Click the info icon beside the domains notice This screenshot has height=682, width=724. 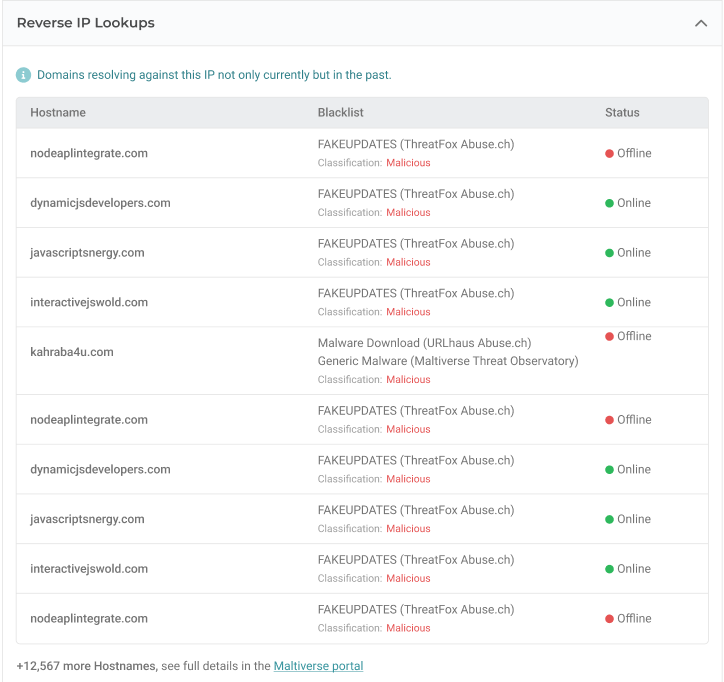pyautogui.click(x=24, y=75)
